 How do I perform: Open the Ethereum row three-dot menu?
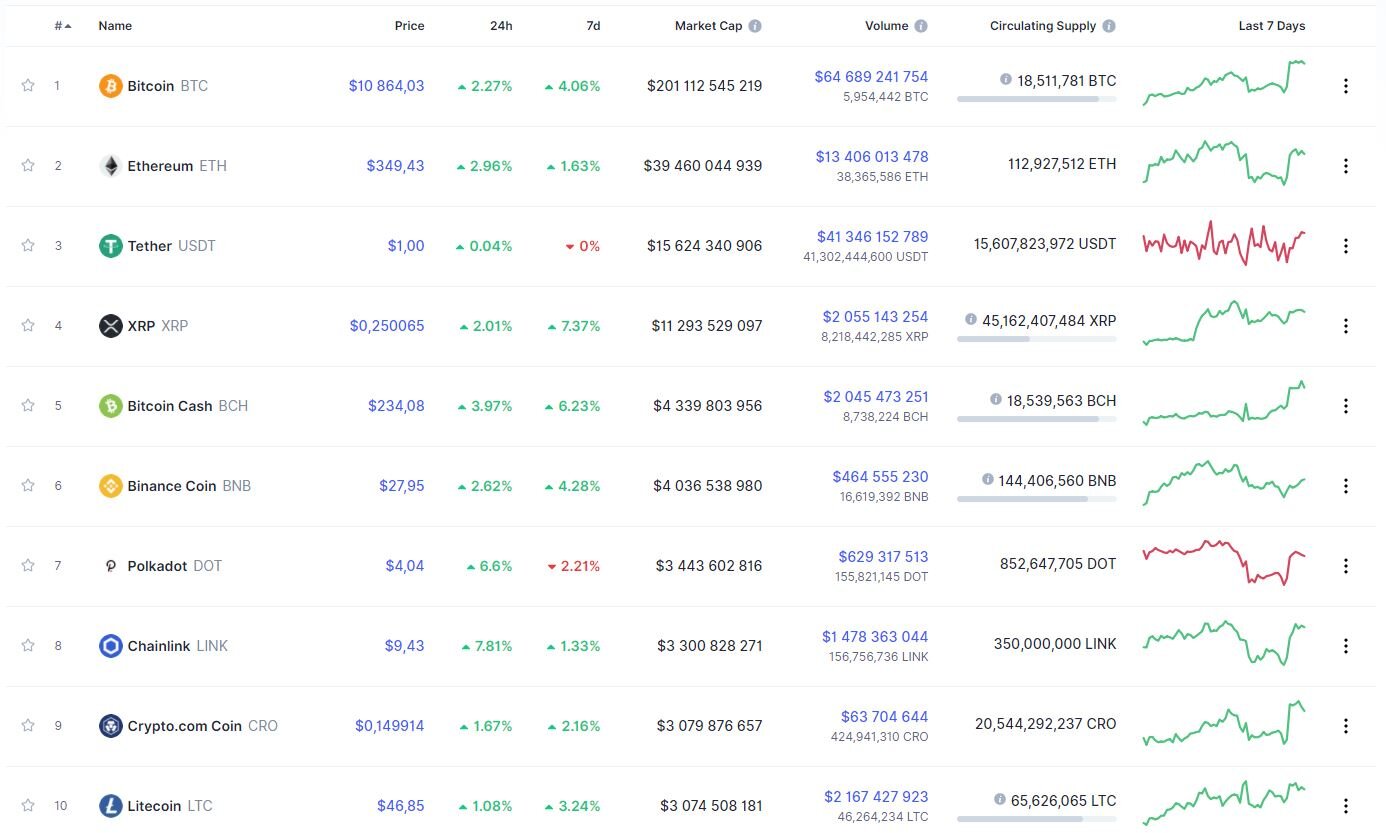[x=1345, y=166]
